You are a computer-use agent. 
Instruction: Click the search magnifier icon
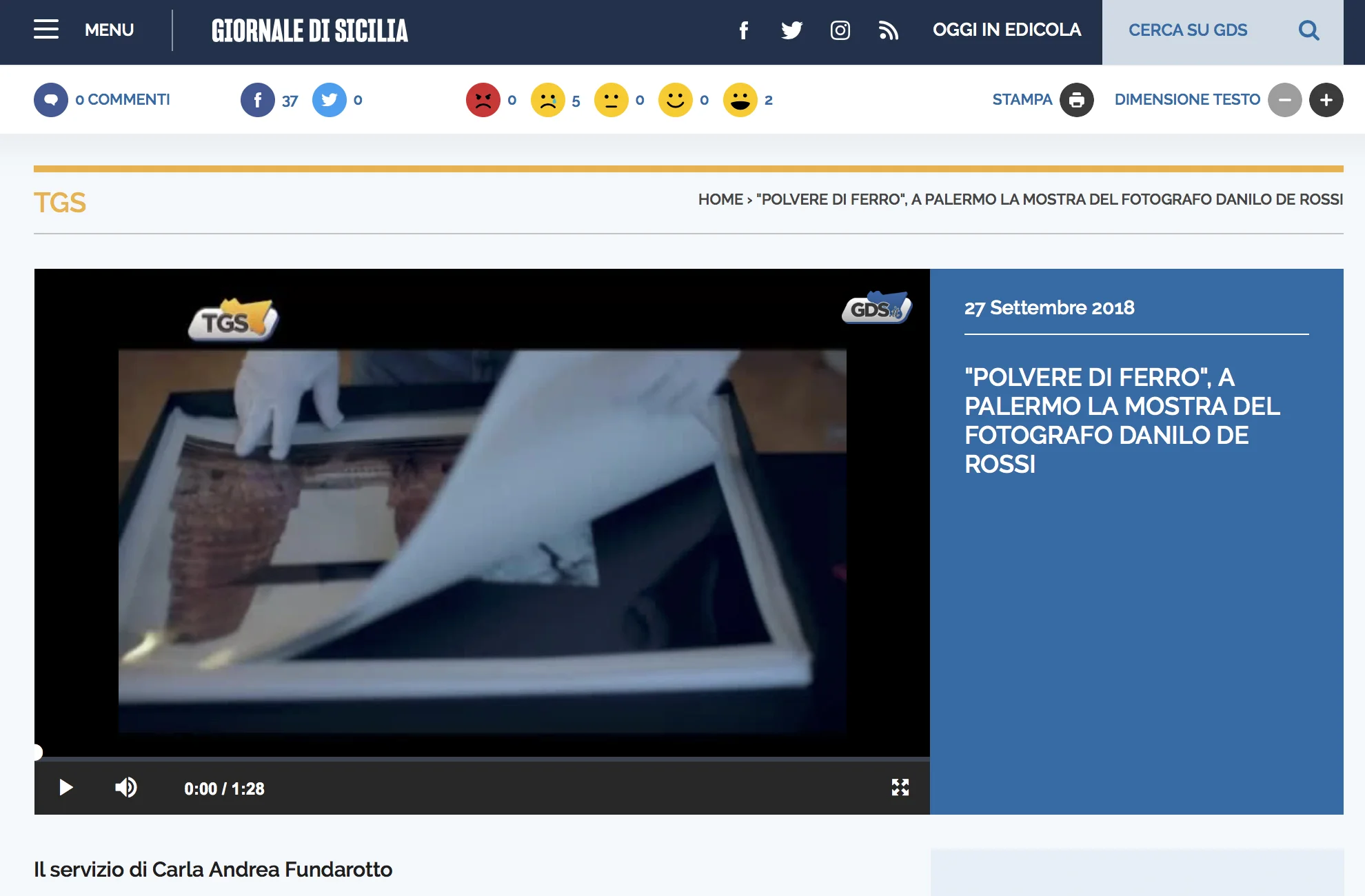pyautogui.click(x=1308, y=30)
